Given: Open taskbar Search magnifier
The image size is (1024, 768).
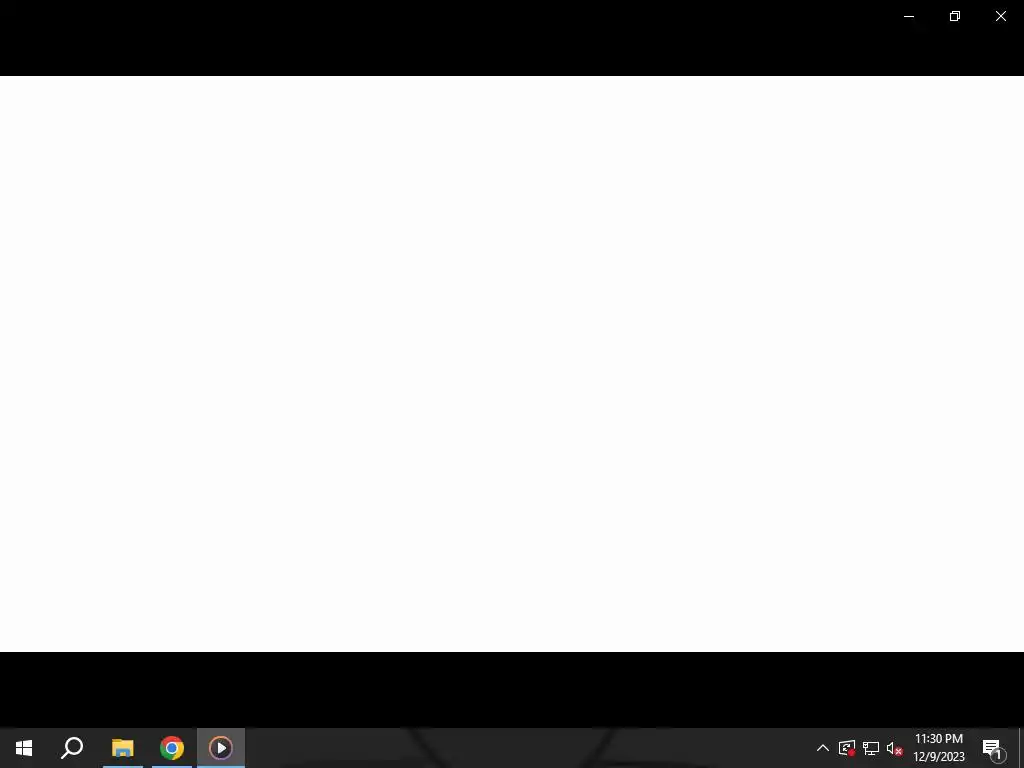Looking at the screenshot, I should coord(72,748).
